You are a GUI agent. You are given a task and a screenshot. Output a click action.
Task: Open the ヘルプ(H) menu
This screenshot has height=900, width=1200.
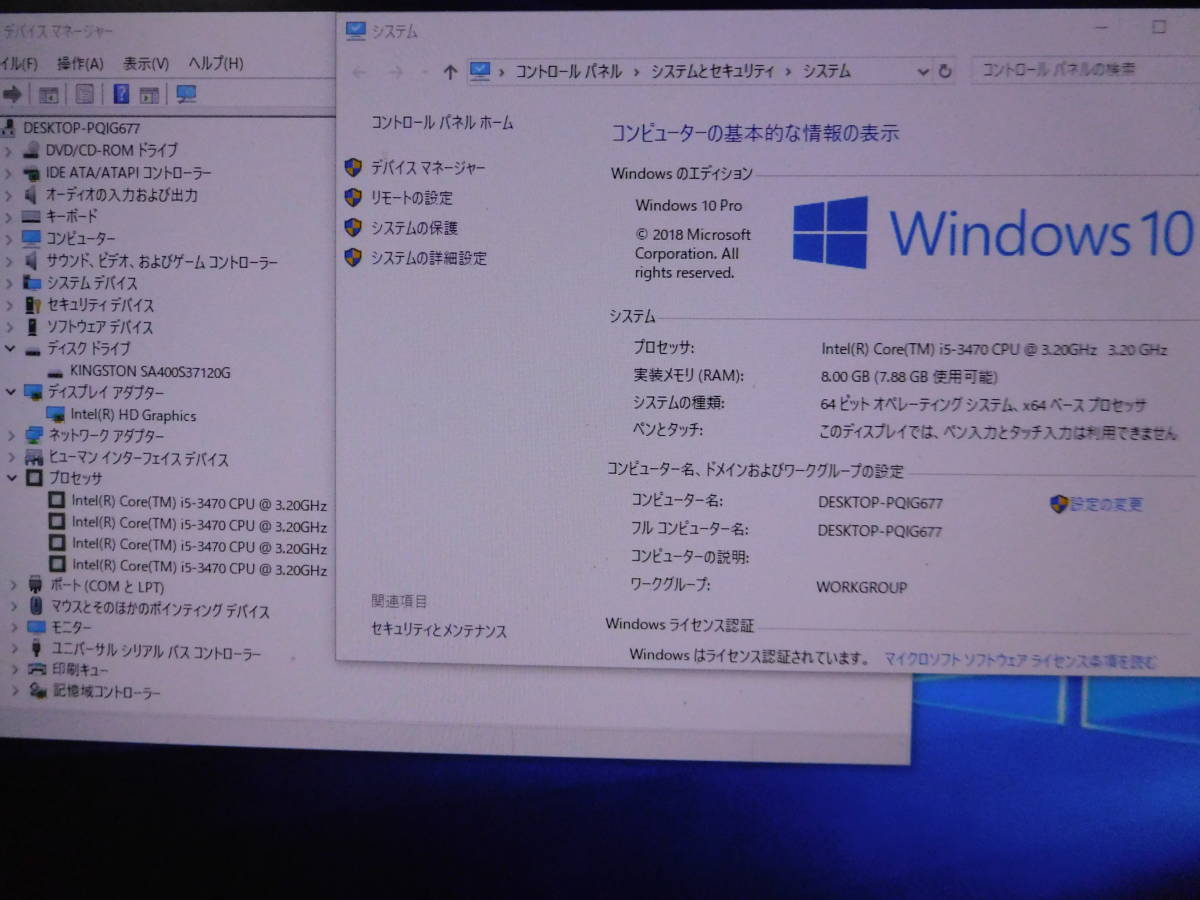(x=217, y=63)
